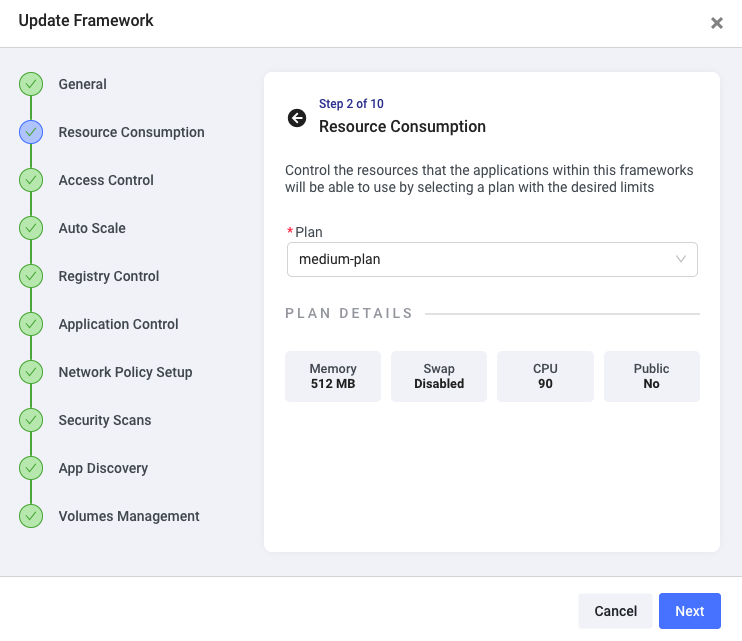Click the blue Resource Consumption step circle
The height and width of the screenshot is (641, 742).
pos(31,132)
